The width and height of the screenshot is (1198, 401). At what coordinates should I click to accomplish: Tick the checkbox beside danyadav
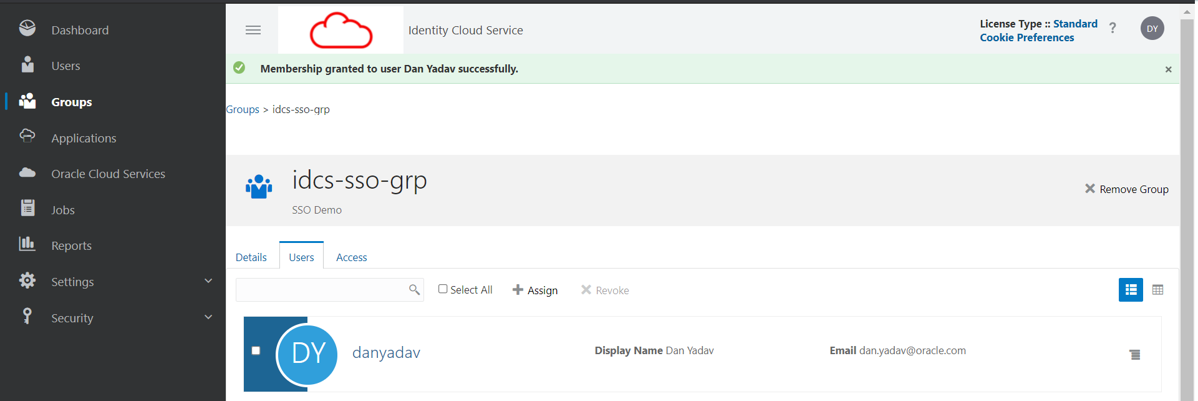pos(256,350)
